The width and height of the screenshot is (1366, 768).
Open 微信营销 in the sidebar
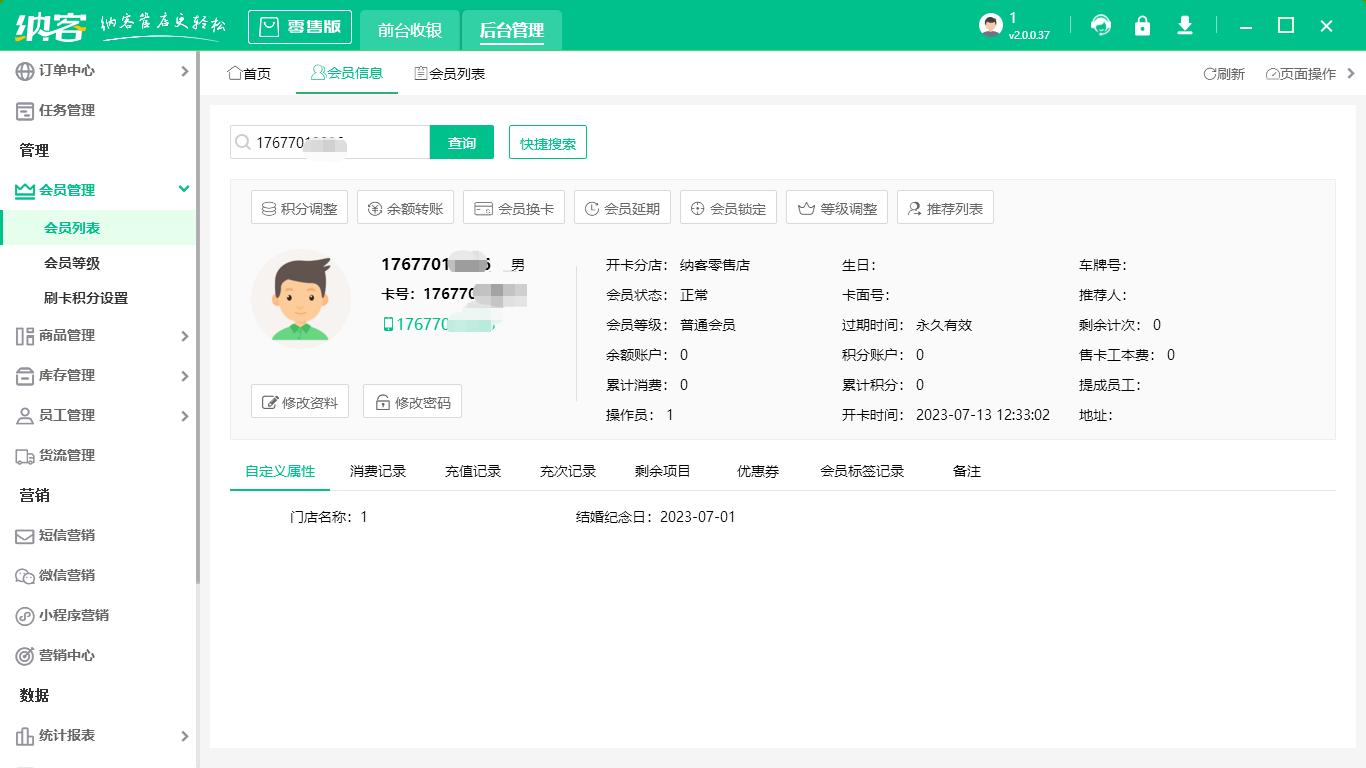click(70, 576)
